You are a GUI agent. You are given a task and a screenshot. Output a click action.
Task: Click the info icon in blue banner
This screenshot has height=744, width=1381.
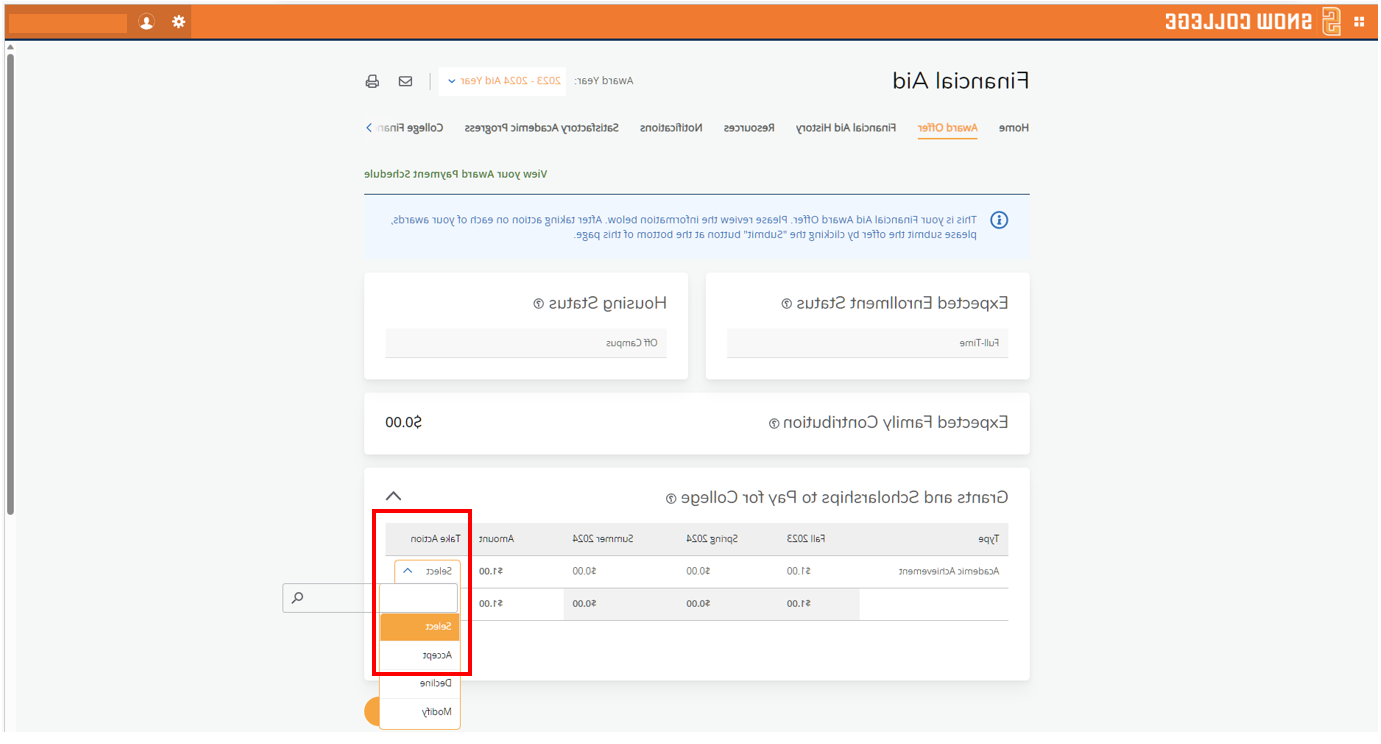click(x=999, y=220)
